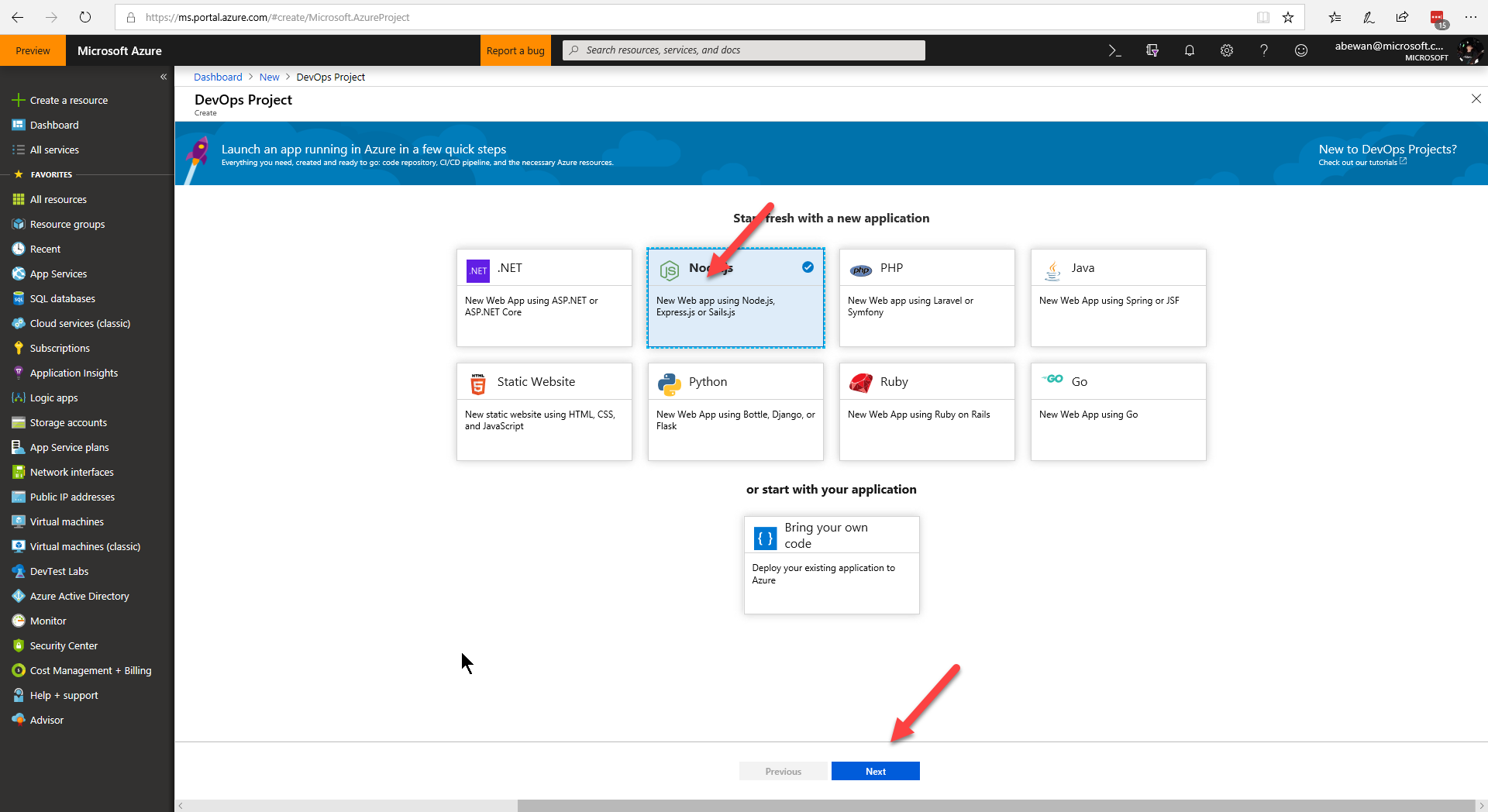Select the Bring your own code card

coord(832,565)
